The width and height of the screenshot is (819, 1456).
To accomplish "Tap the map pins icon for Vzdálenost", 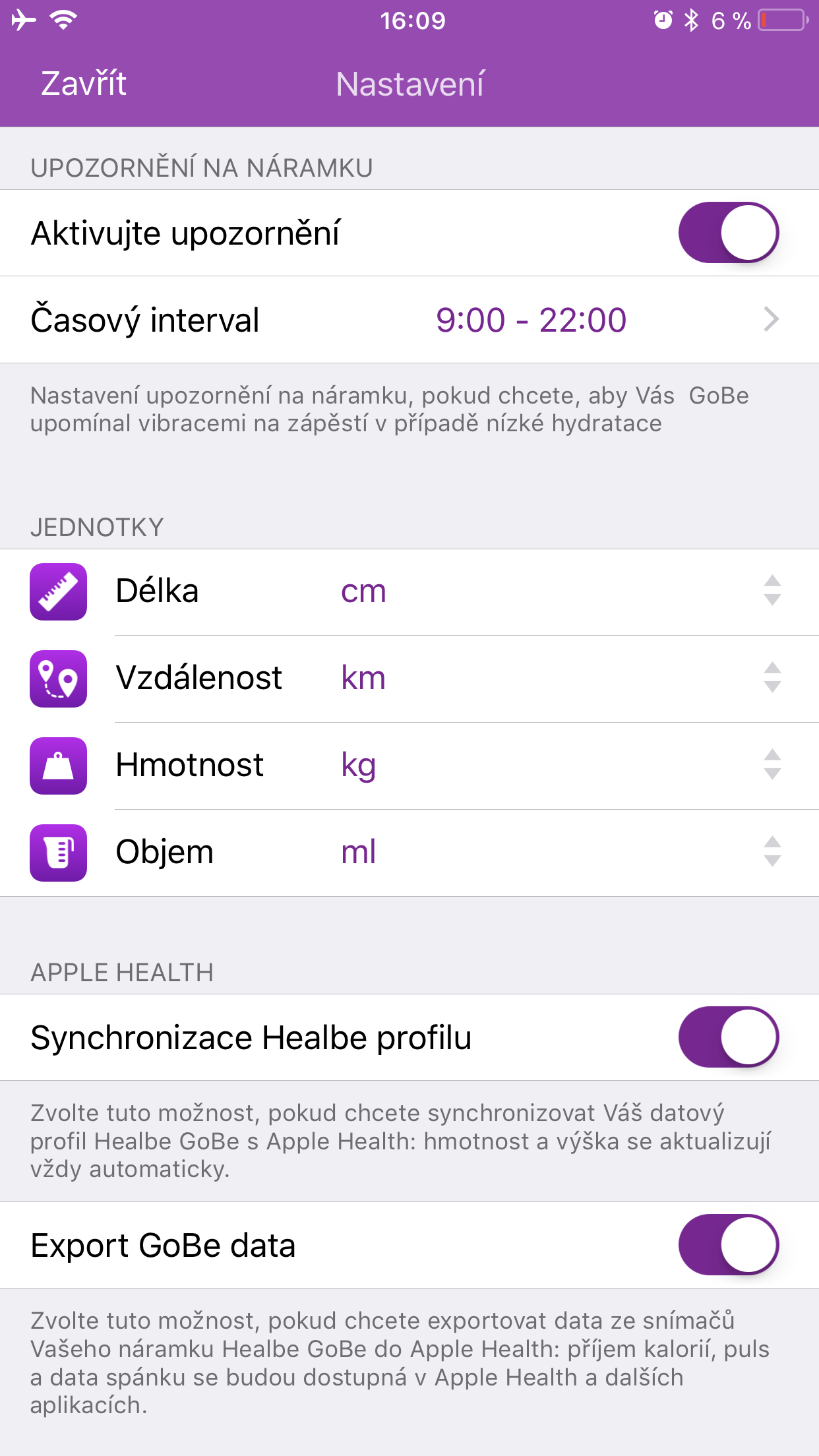I will (58, 679).
